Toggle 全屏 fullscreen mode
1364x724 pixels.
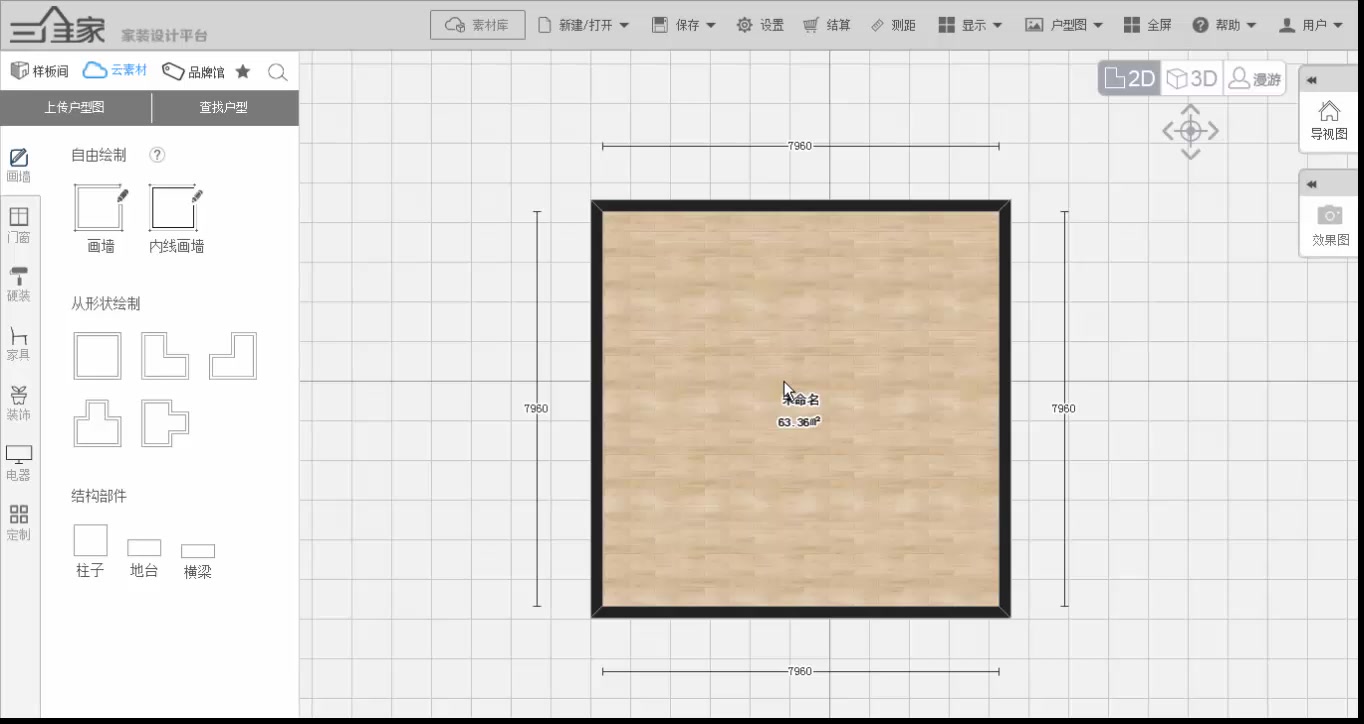1147,25
